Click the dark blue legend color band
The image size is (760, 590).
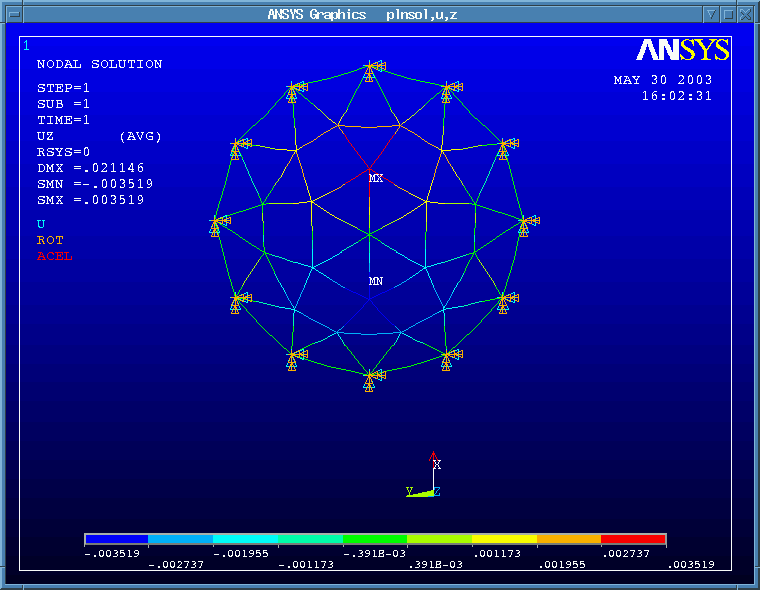coord(116,539)
